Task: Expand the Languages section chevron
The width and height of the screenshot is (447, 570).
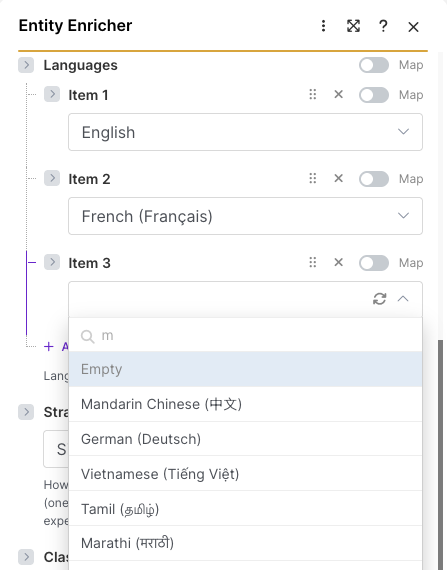Action: click(x=26, y=65)
